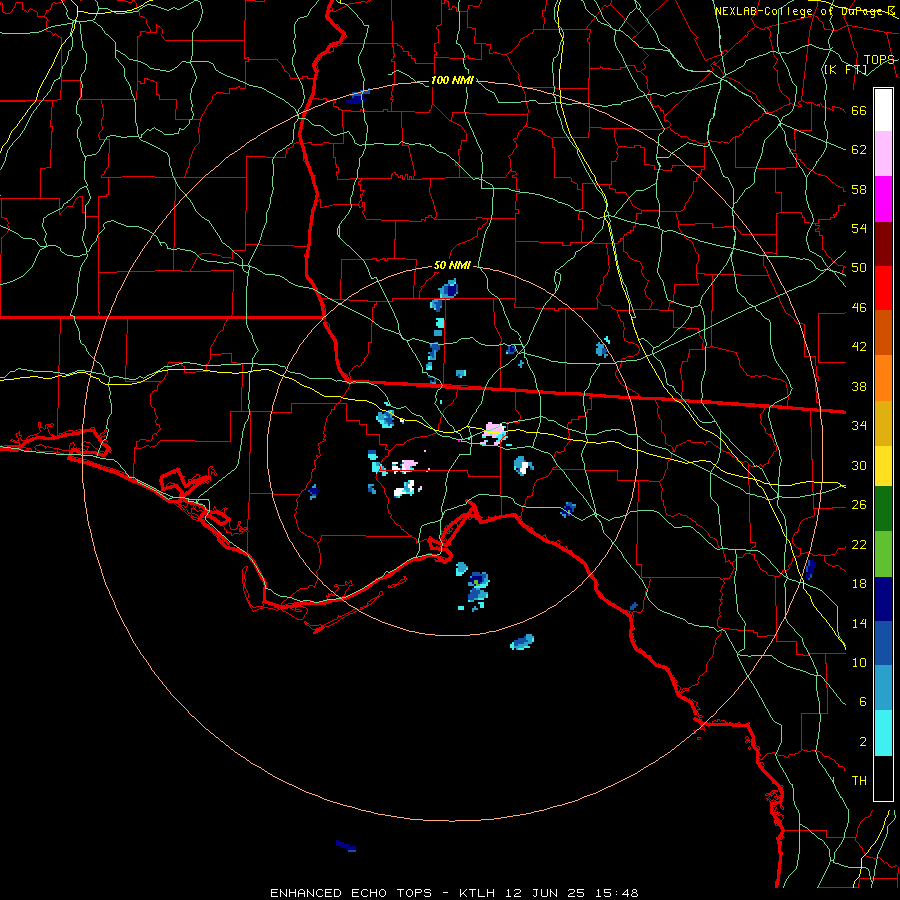
Task: Click the NEXLAB-College of DuPage text
Action: [x=805, y=11]
